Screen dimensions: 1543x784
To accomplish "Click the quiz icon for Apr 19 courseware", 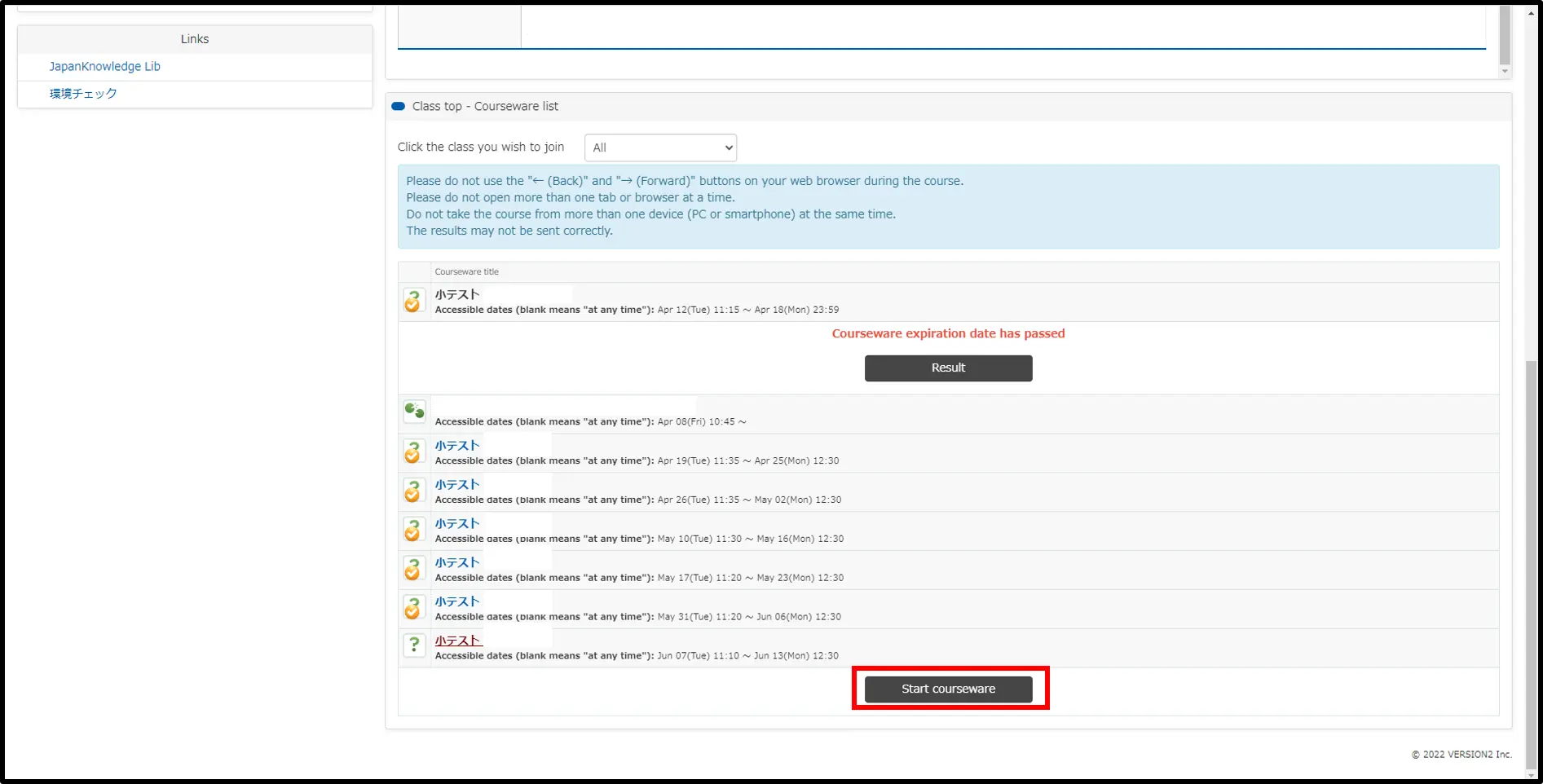I will tap(414, 451).
